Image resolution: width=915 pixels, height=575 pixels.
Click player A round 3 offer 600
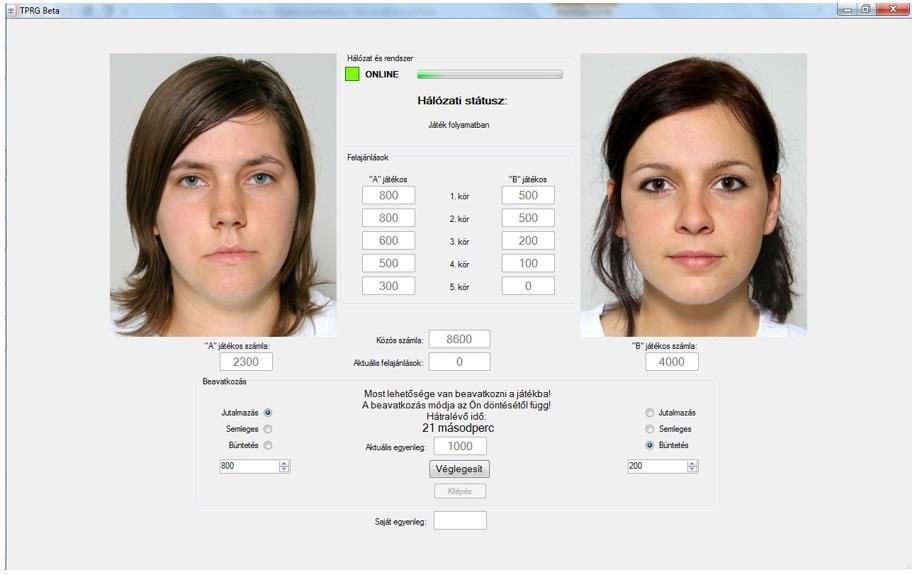(x=389, y=241)
